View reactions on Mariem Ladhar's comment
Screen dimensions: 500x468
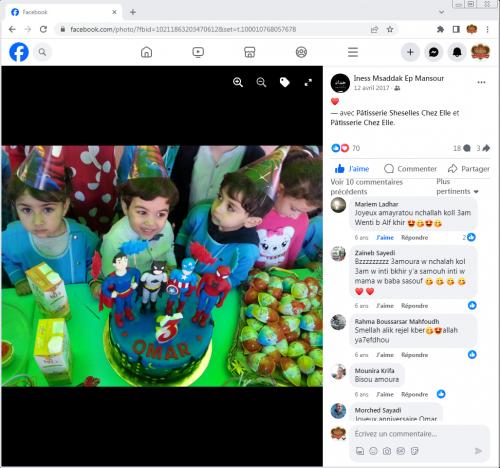[469, 237]
